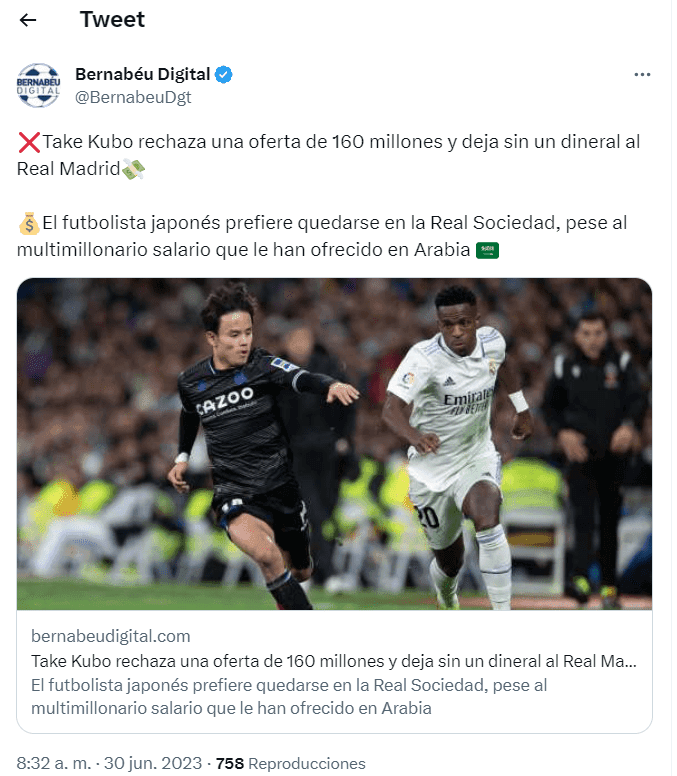The width and height of the screenshot is (677, 776).
Task: Click the back arrow icon
Action: tap(28, 20)
